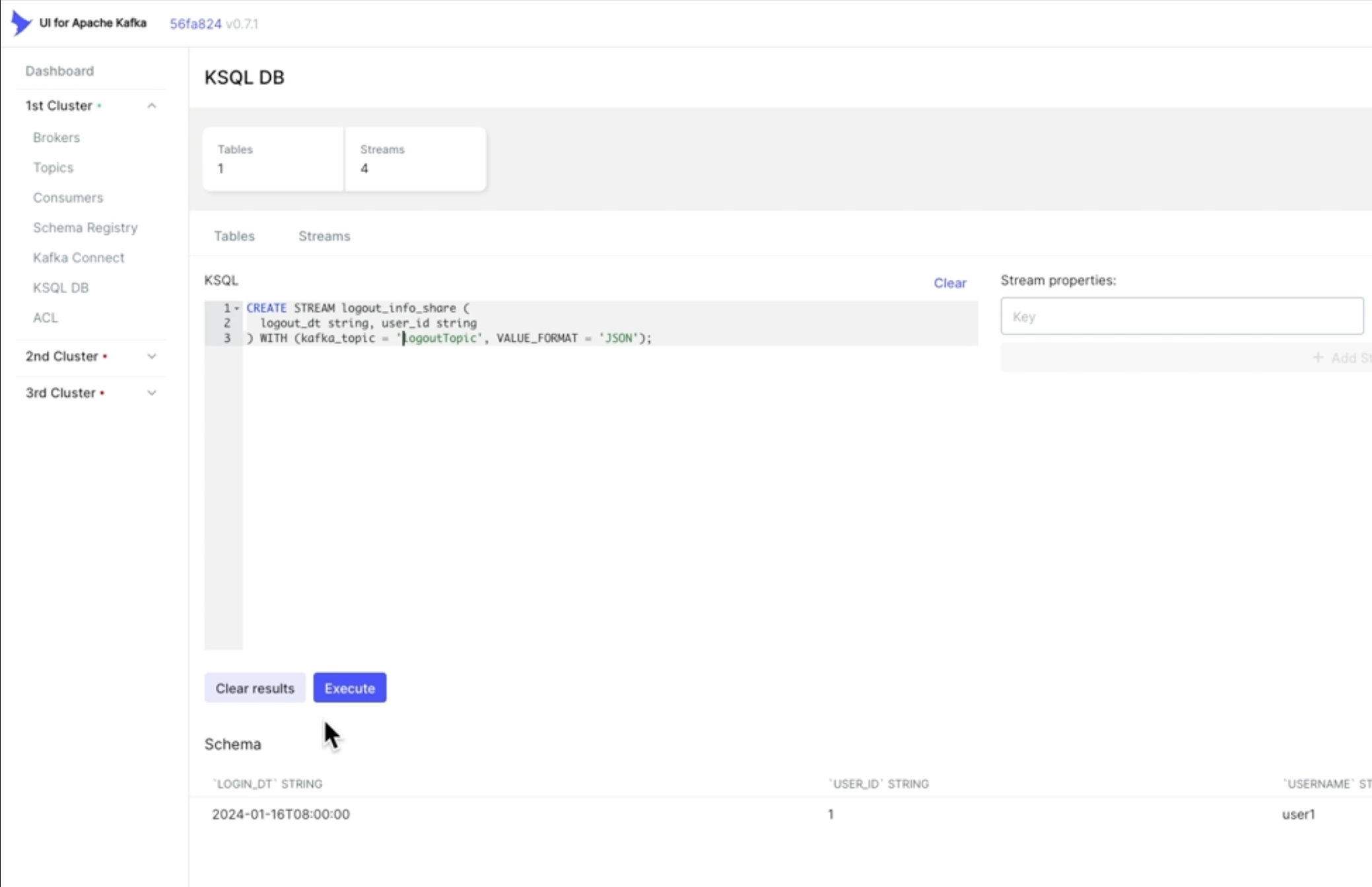Click the Clear link above the editor

coord(949,283)
